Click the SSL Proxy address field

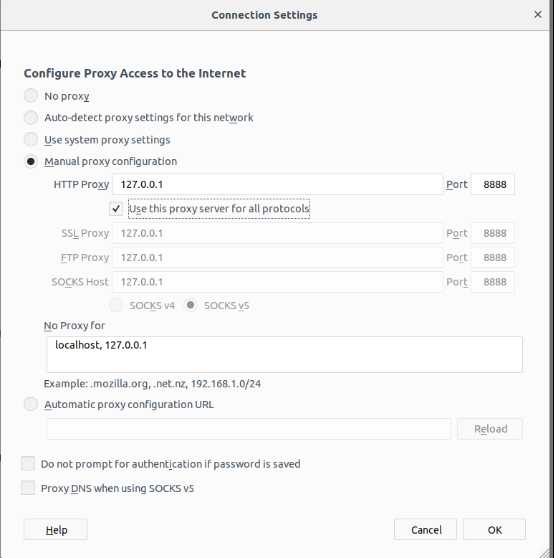[x=278, y=233]
